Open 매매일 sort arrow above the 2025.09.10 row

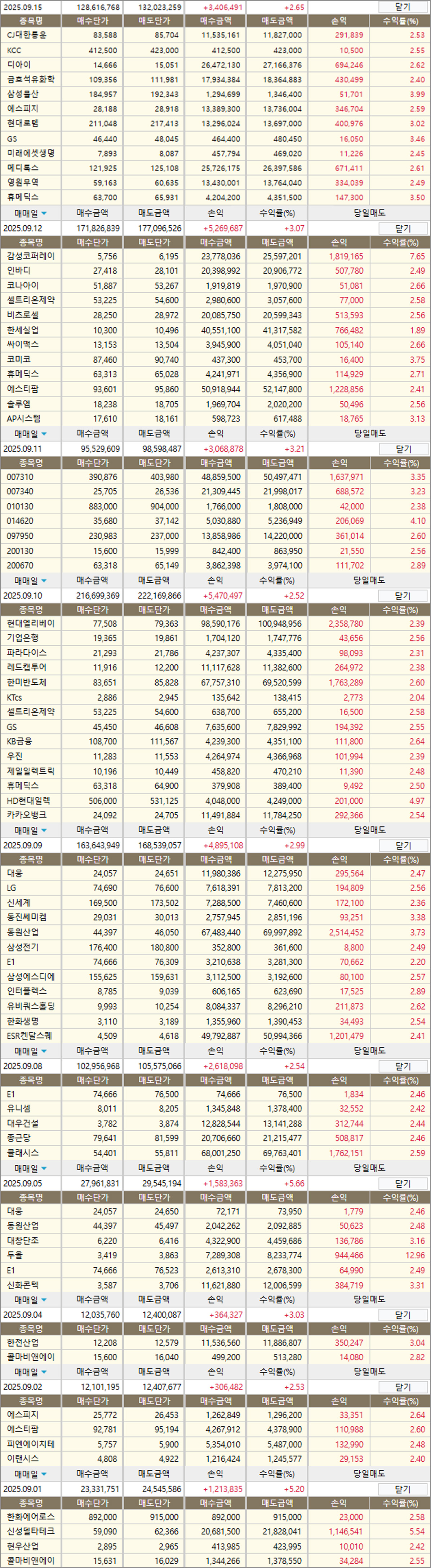click(x=44, y=581)
